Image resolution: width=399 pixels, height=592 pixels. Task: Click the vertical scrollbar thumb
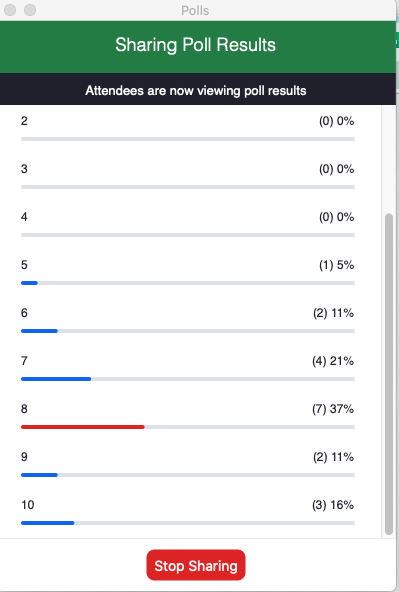point(389,374)
